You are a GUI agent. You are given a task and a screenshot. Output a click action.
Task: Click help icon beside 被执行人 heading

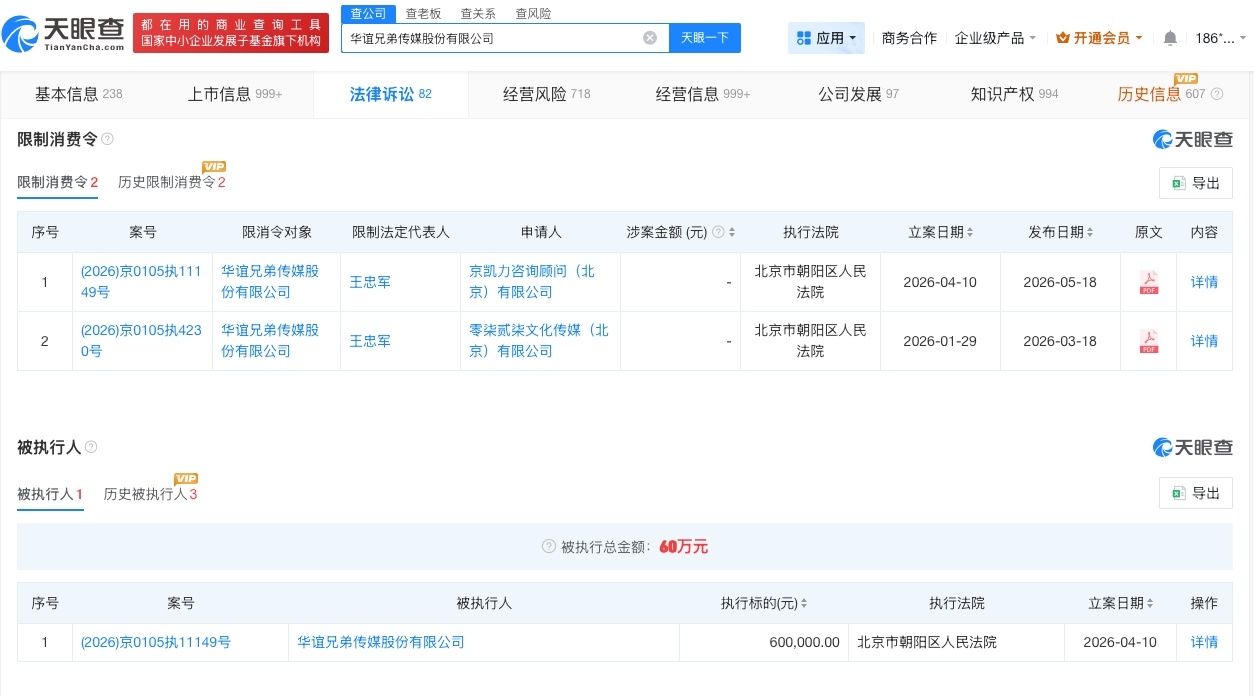coord(91,447)
